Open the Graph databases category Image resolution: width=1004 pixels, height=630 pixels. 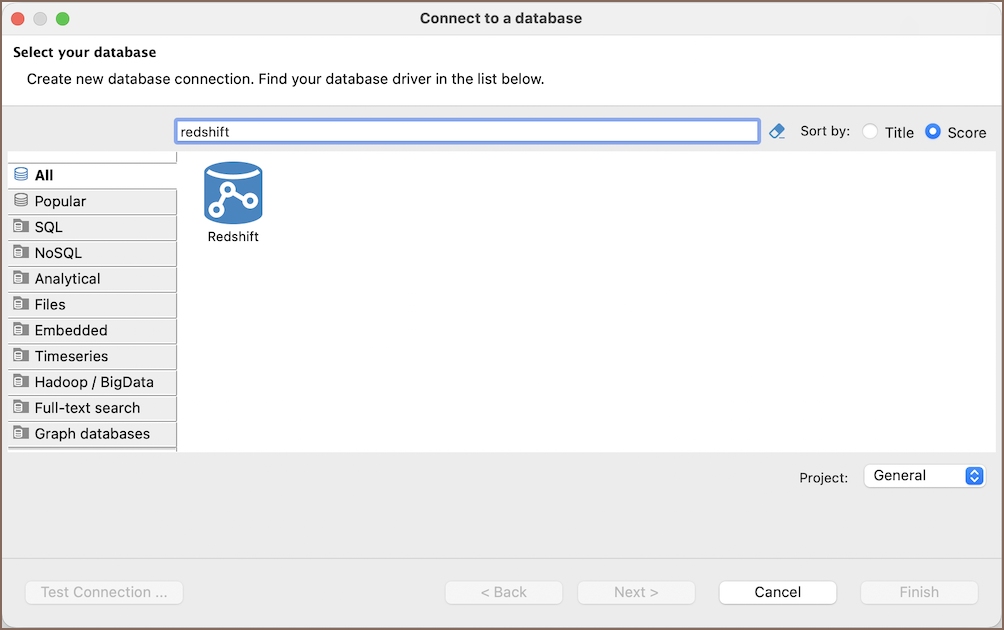click(x=92, y=434)
